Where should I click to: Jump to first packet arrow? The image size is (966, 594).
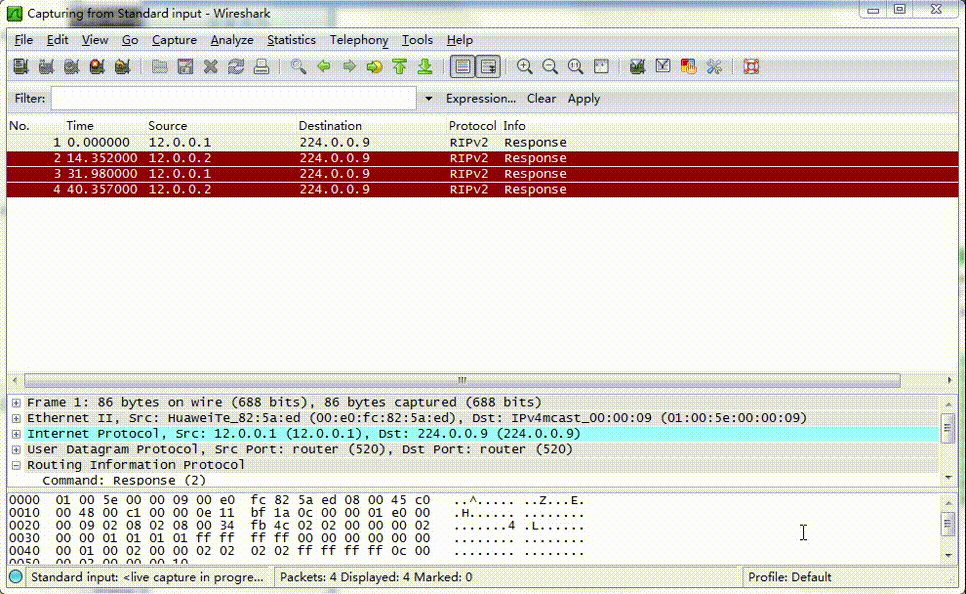pos(400,67)
